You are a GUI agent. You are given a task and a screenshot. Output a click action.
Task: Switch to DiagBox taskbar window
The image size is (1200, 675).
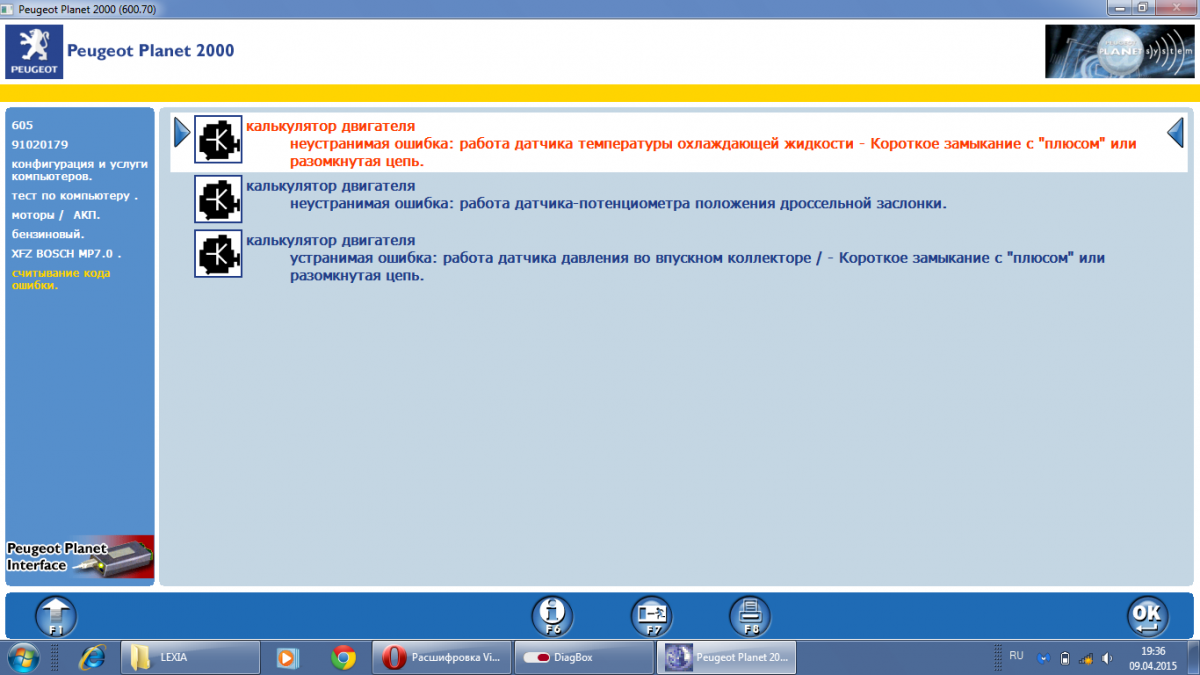pyautogui.click(x=585, y=657)
